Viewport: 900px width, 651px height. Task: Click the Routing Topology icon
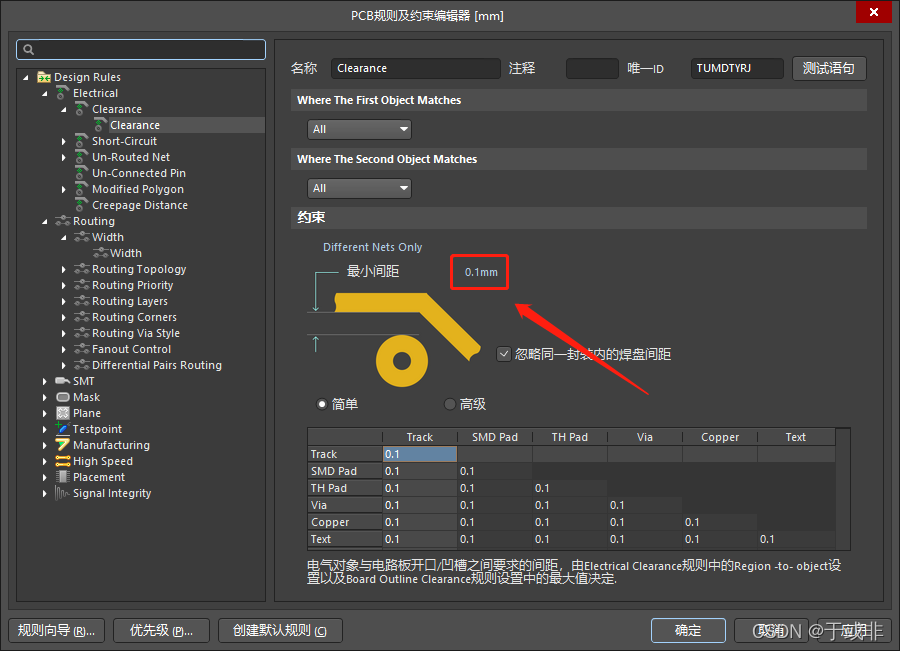[x=82, y=269]
